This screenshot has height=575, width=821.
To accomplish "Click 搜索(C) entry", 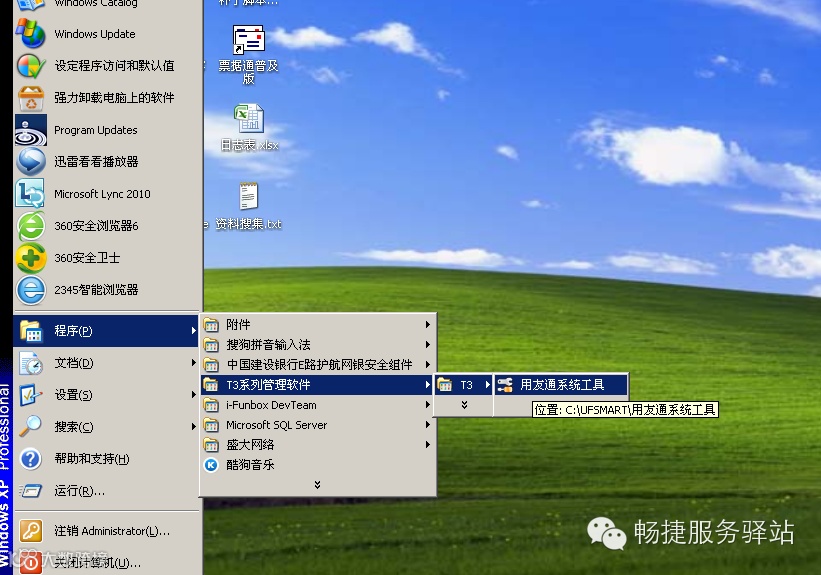I will [107, 426].
